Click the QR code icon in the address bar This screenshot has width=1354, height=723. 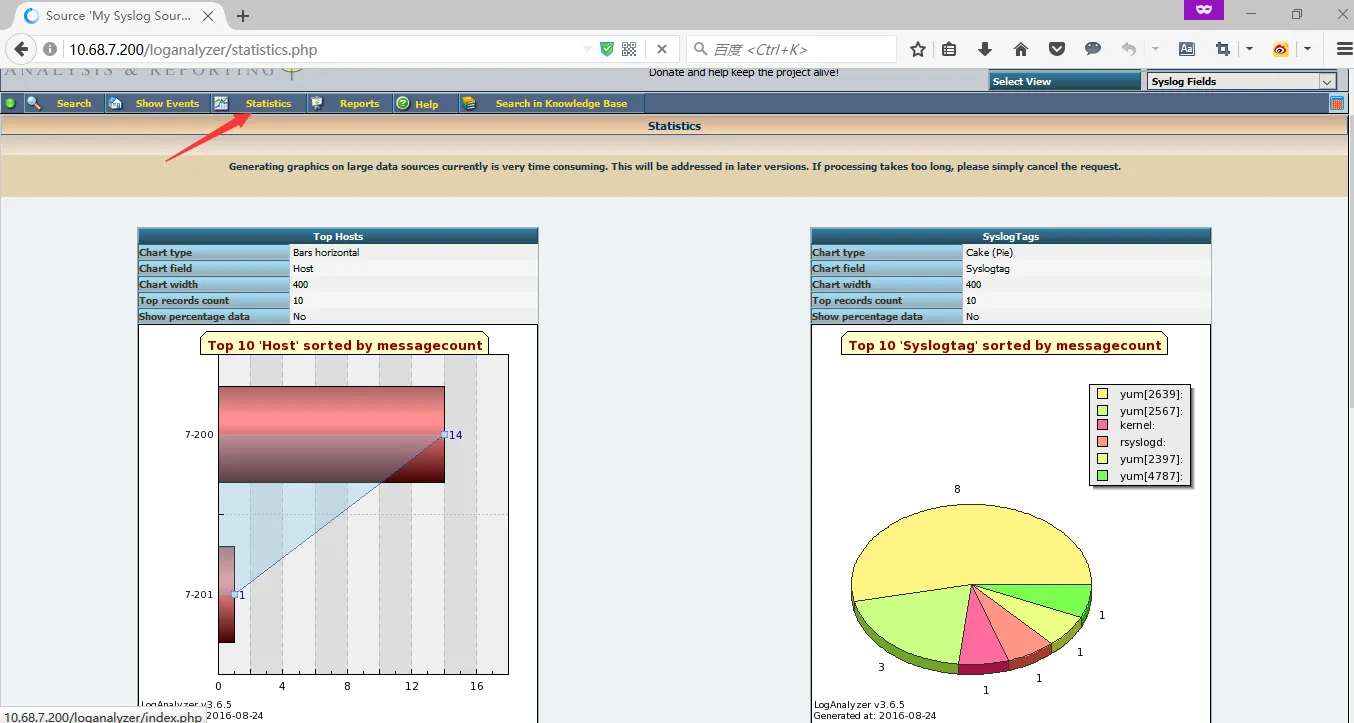(629, 49)
